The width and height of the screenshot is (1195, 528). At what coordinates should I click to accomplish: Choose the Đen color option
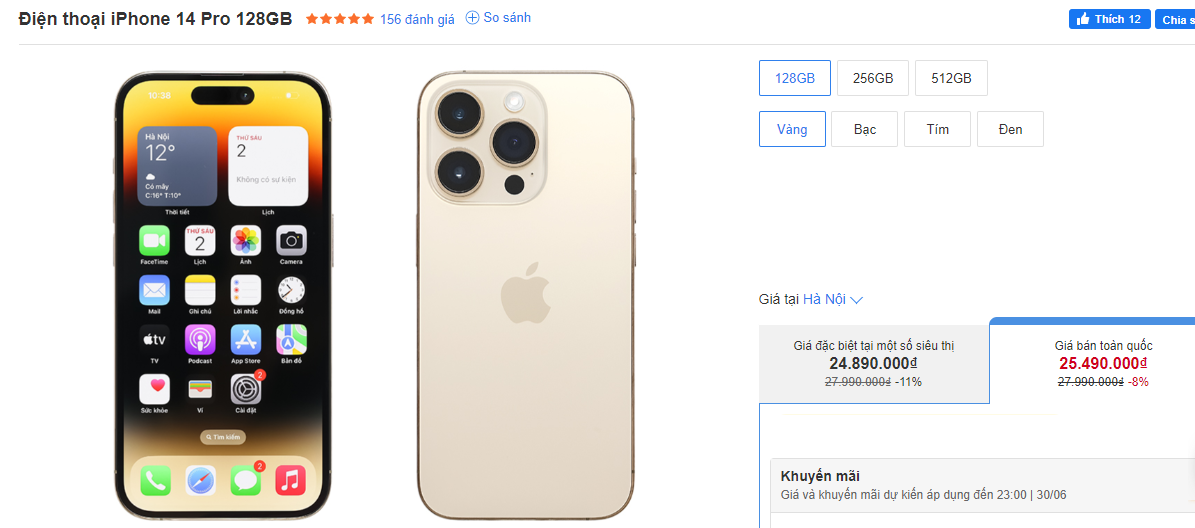pos(1010,129)
